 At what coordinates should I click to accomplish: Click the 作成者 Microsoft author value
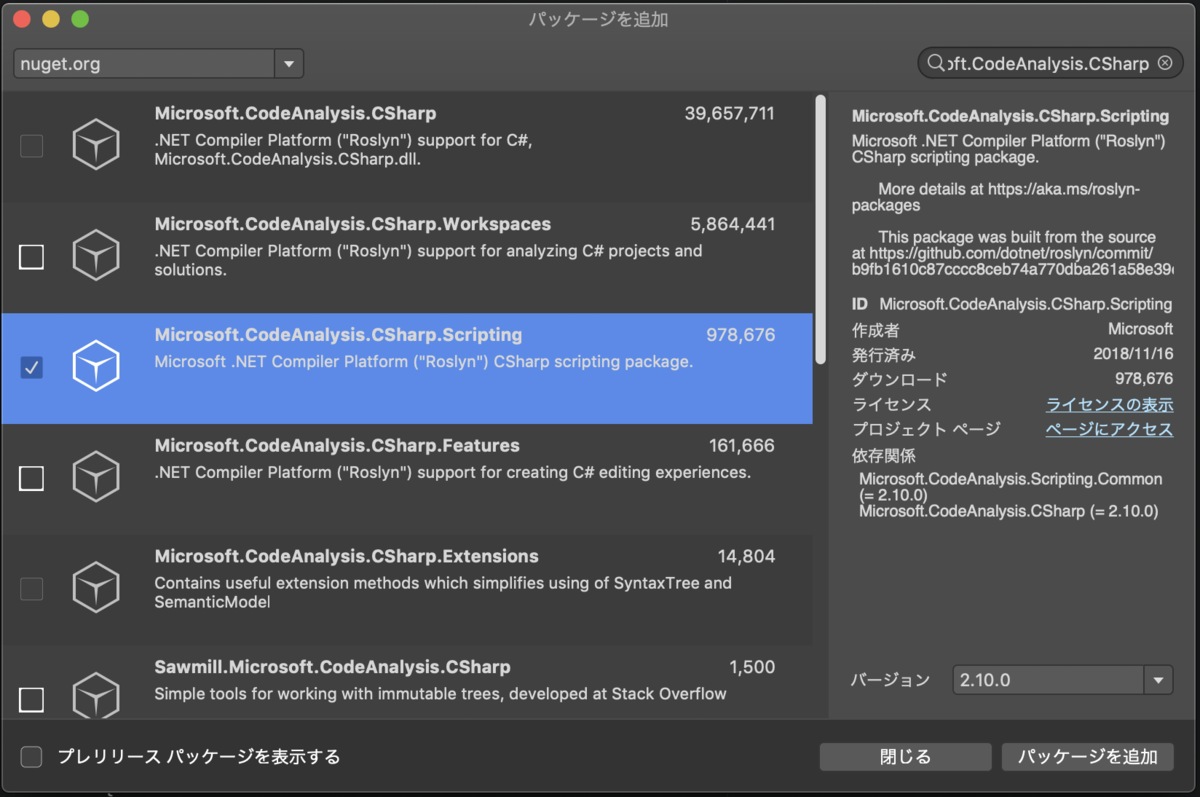(x=1141, y=329)
